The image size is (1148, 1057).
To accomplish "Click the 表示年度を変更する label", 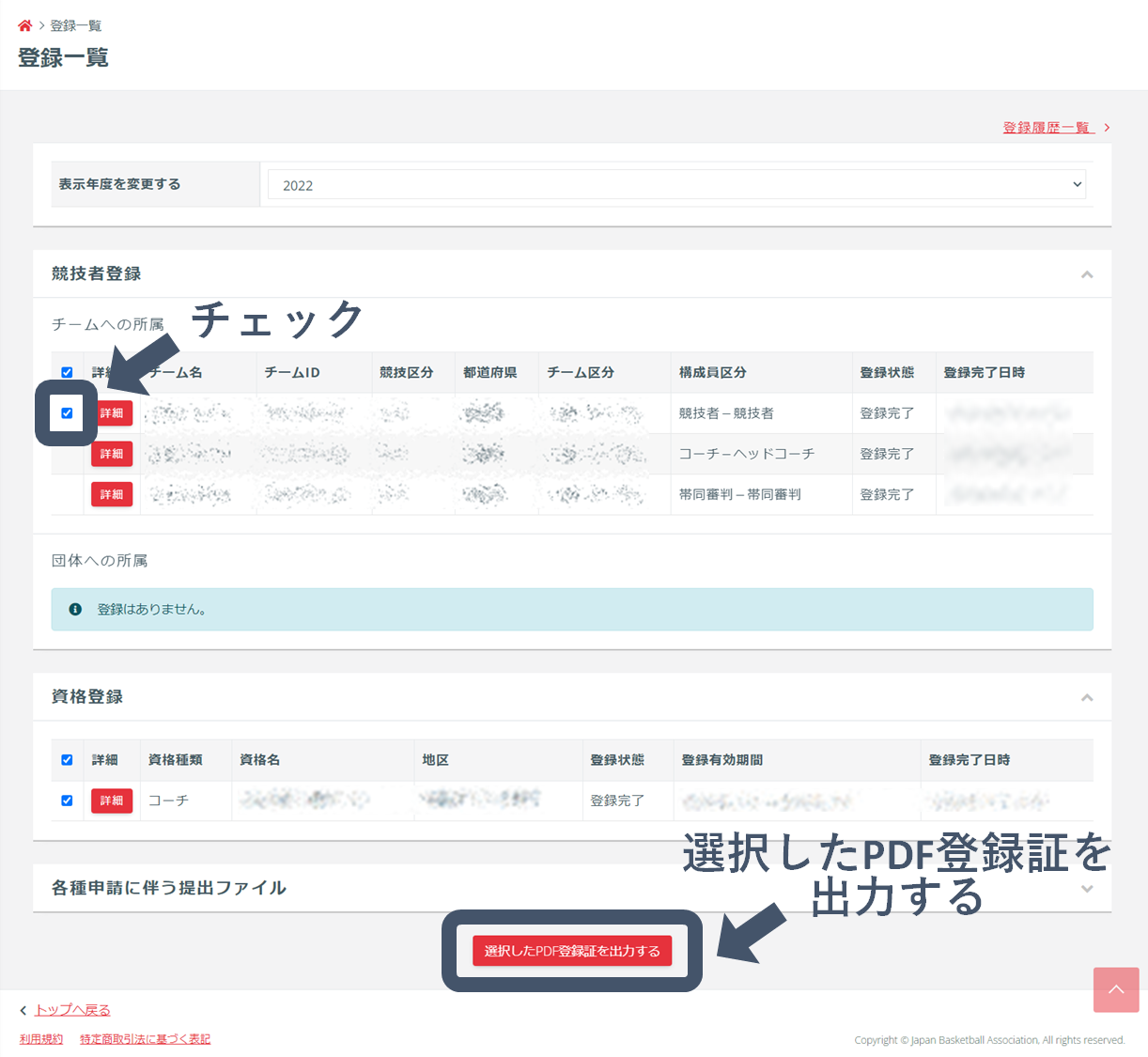I will [119, 184].
